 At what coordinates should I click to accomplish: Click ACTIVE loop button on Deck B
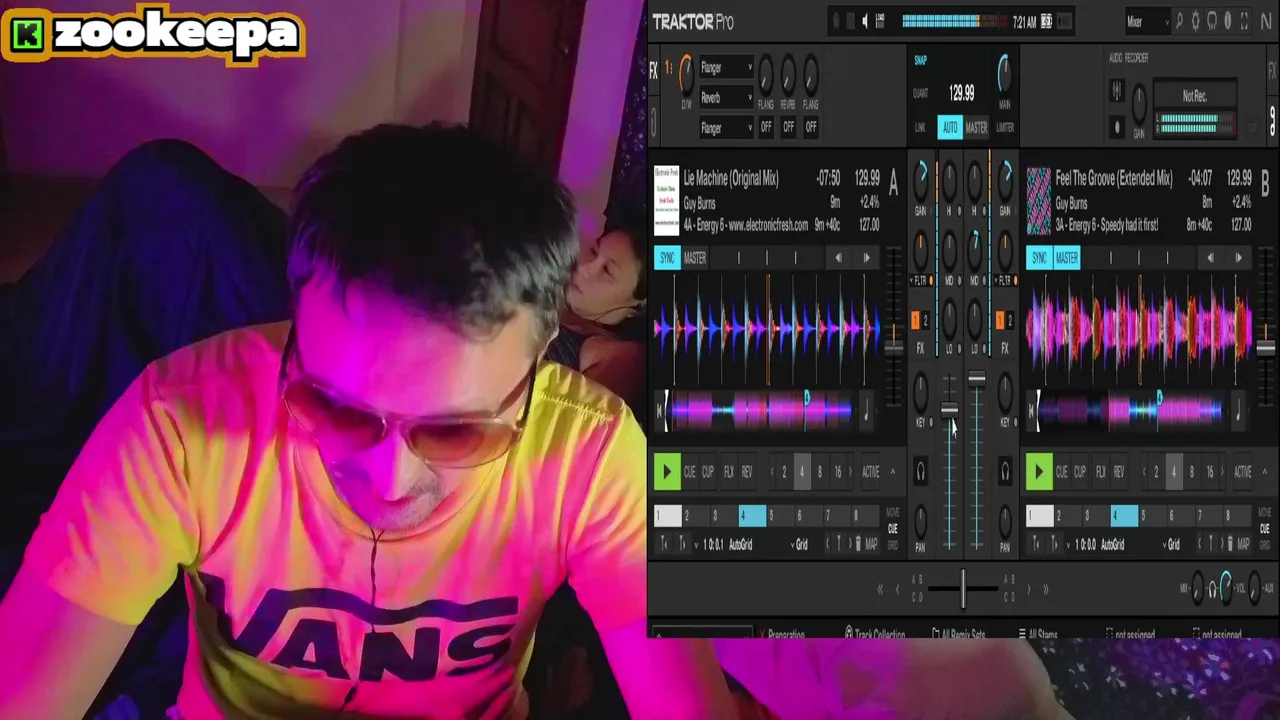pos(1243,472)
